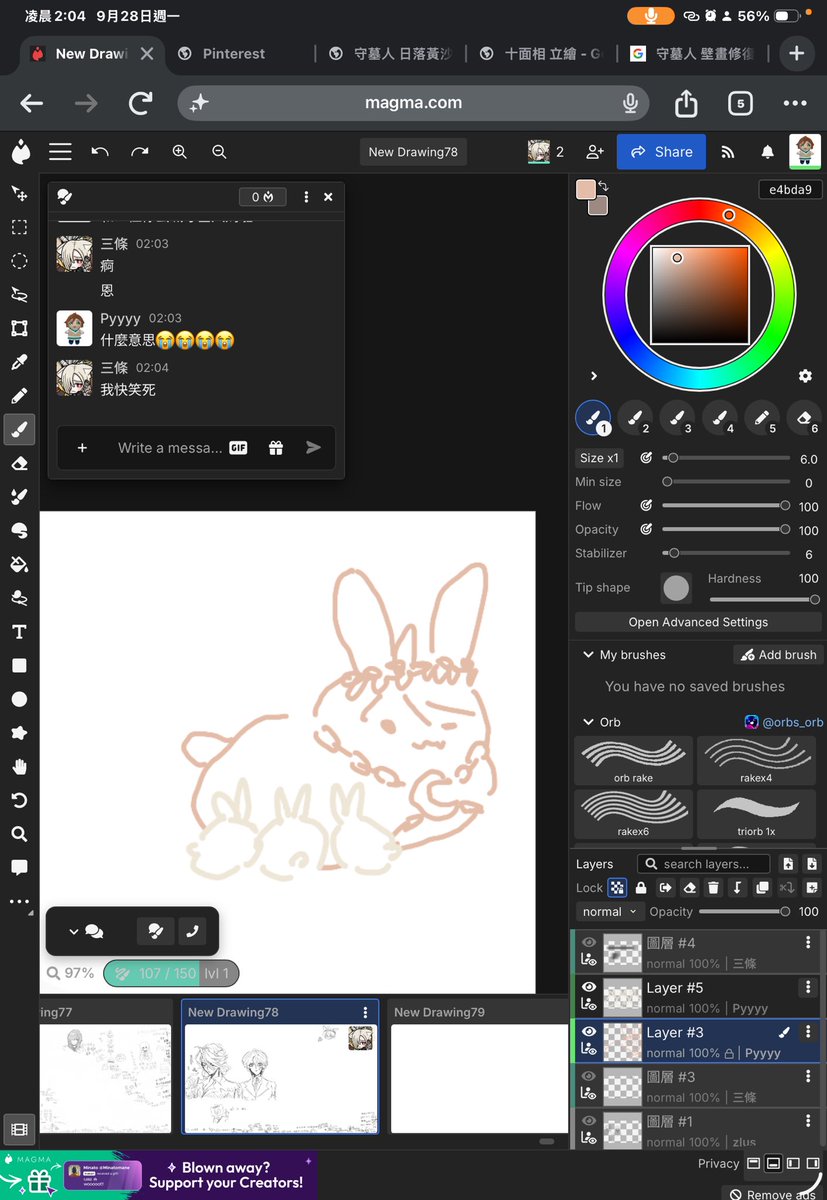Hide Layer #3 by Pyyyy eye icon
The width and height of the screenshot is (827, 1200).
(589, 1031)
